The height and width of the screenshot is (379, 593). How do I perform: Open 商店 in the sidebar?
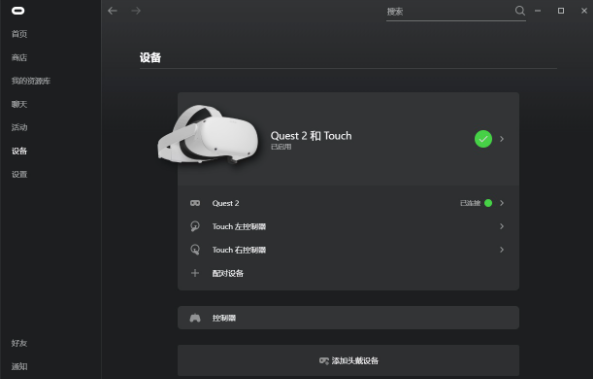click(19, 57)
